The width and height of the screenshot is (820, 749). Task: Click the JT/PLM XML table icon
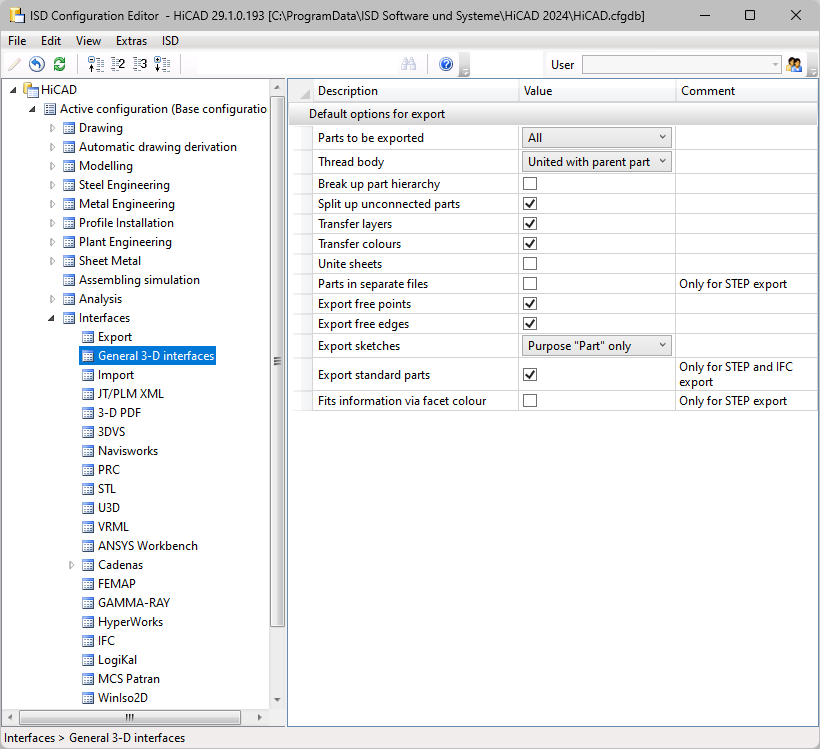[x=88, y=394]
